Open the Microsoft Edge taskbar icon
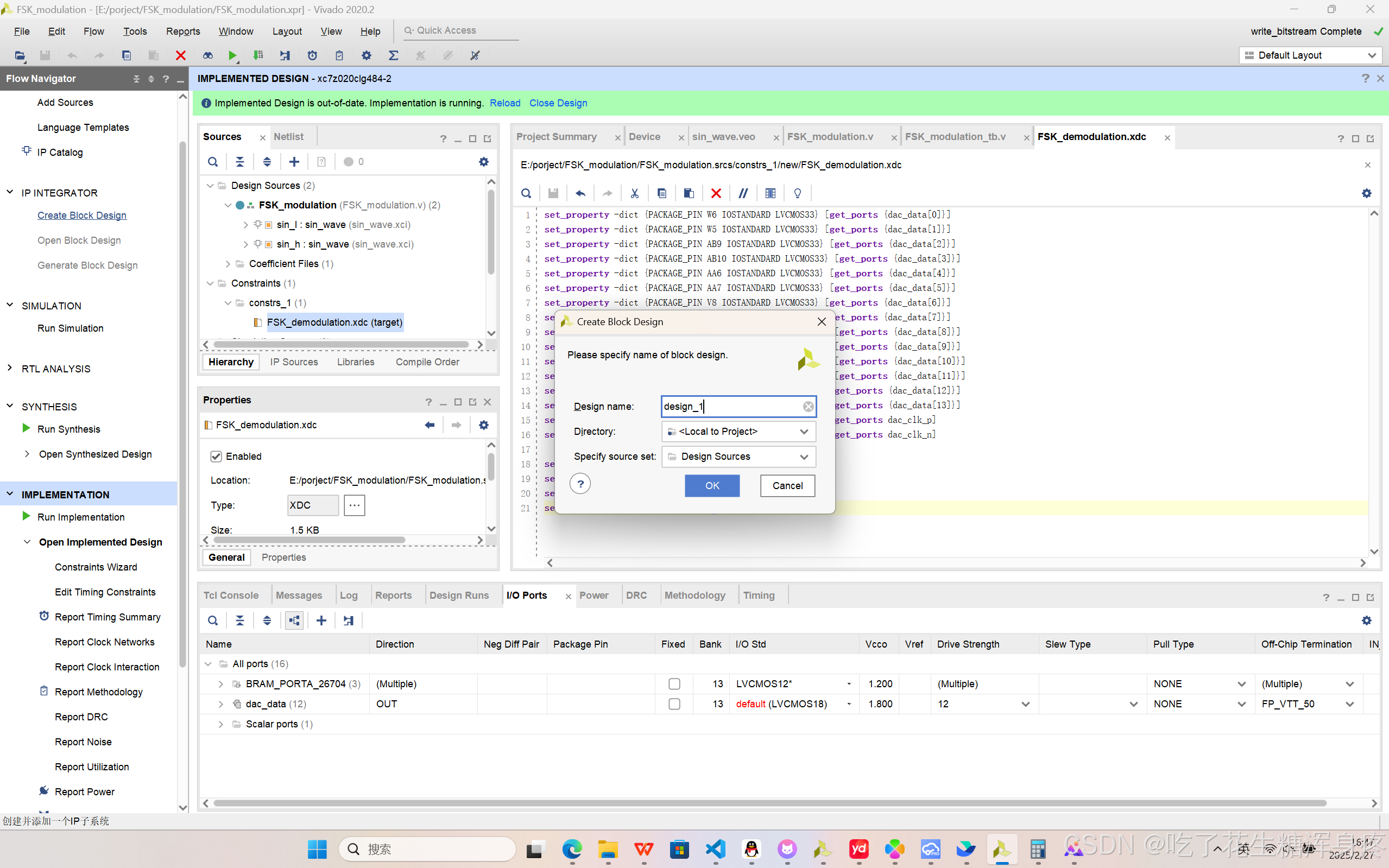Image resolution: width=1389 pixels, height=868 pixels. [572, 849]
